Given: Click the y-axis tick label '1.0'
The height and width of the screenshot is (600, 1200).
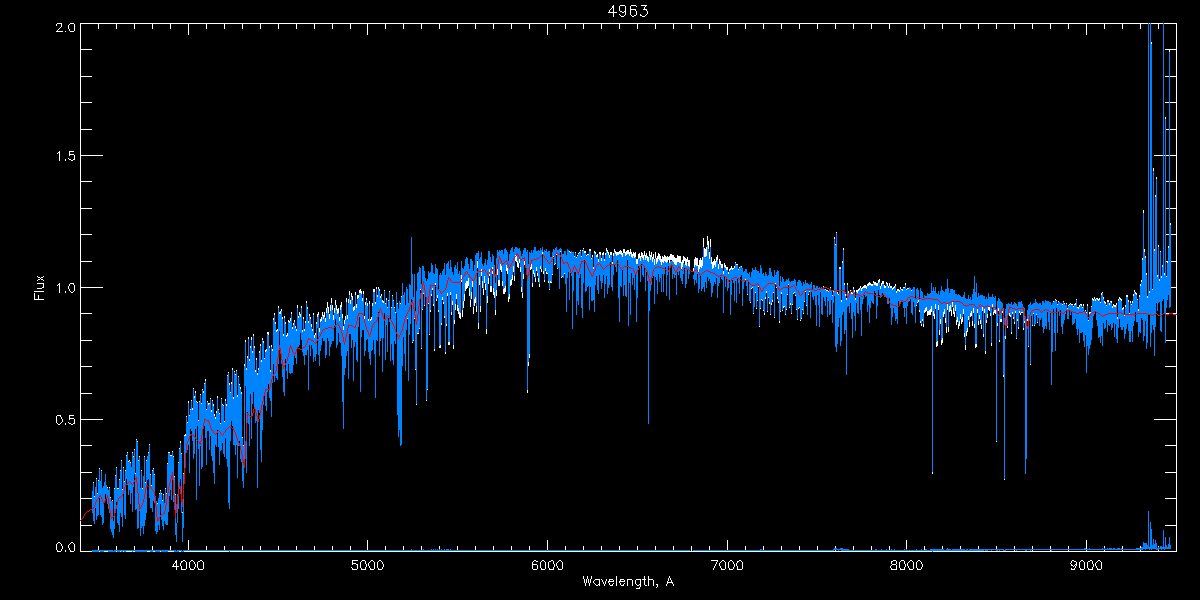Looking at the screenshot, I should [x=64, y=288].
